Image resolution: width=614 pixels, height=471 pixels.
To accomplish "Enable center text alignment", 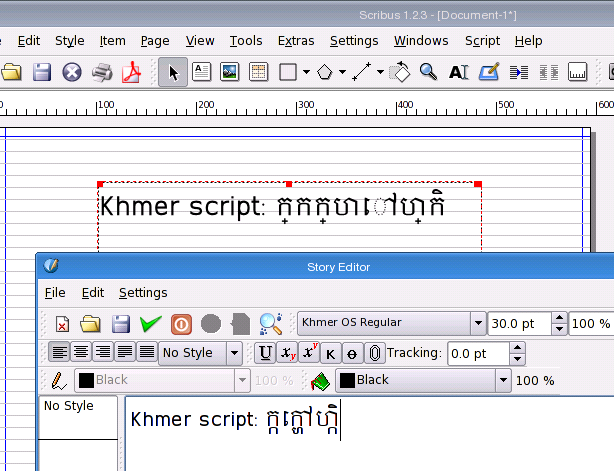I will click(x=81, y=353).
